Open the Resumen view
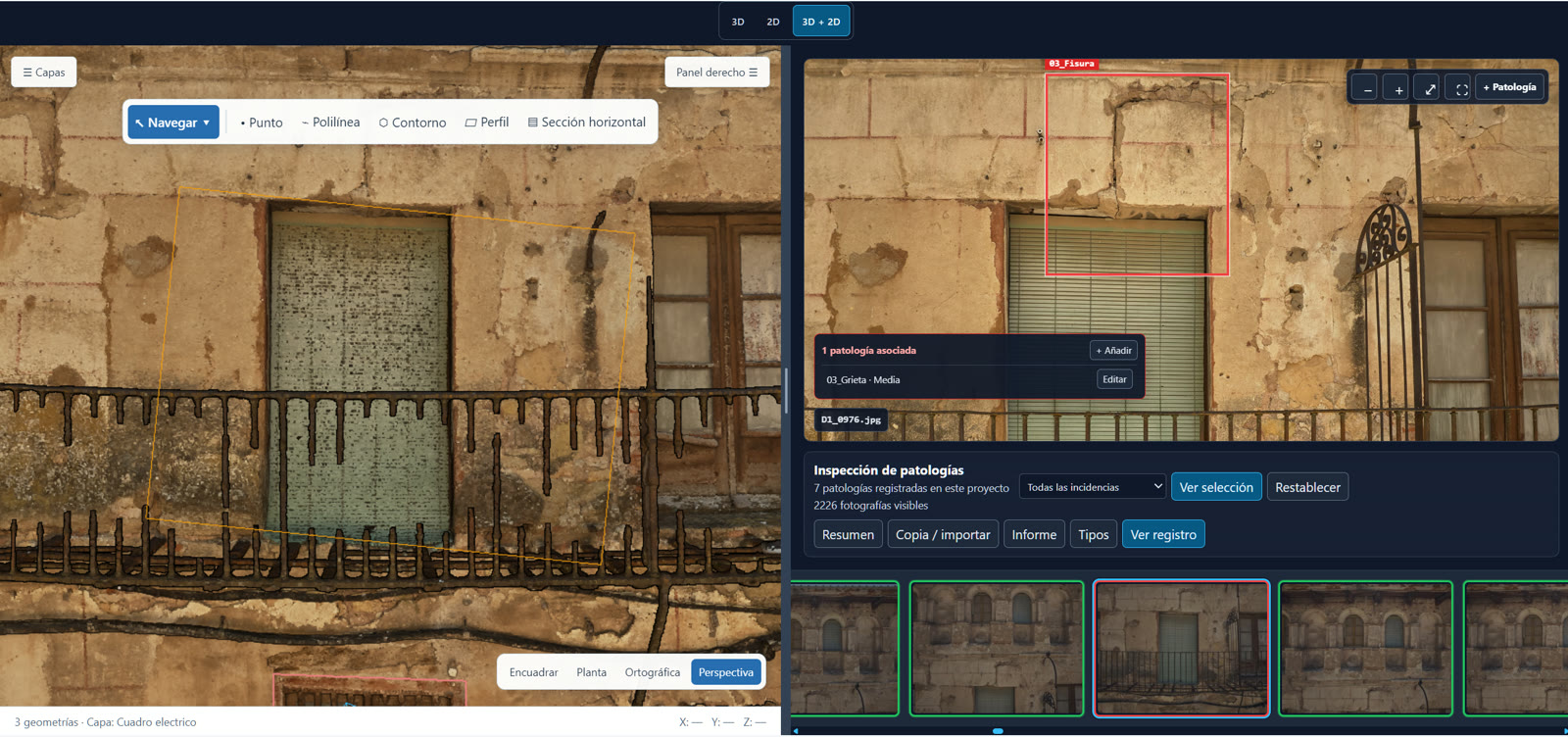1568x737 pixels. [848, 534]
